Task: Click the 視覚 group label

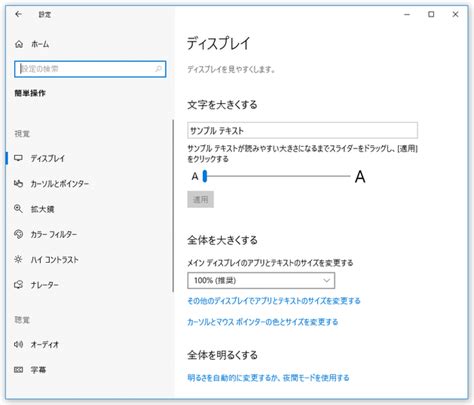Action: pyautogui.click(x=22, y=134)
